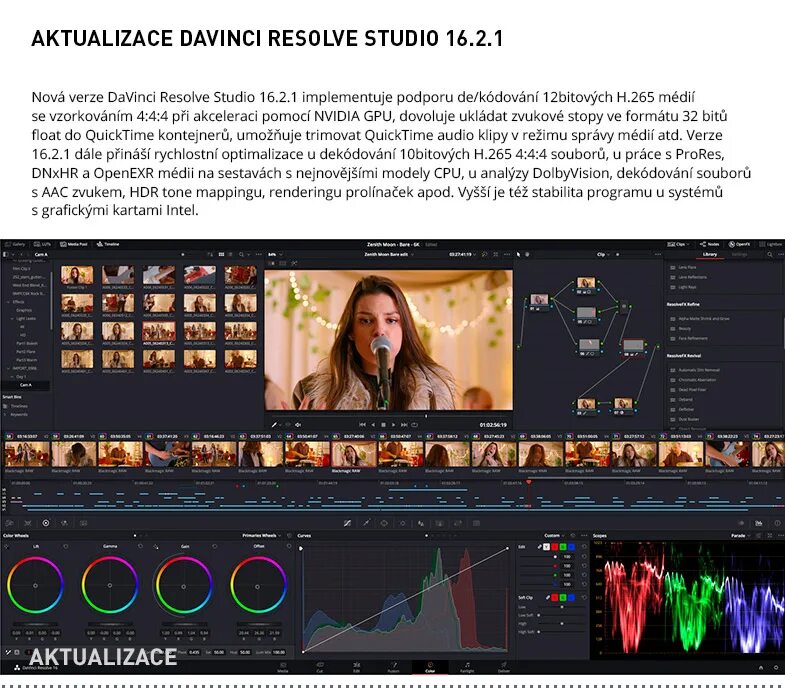Click the play reverse button
This screenshot has width=785, height=688.
[x=373, y=425]
